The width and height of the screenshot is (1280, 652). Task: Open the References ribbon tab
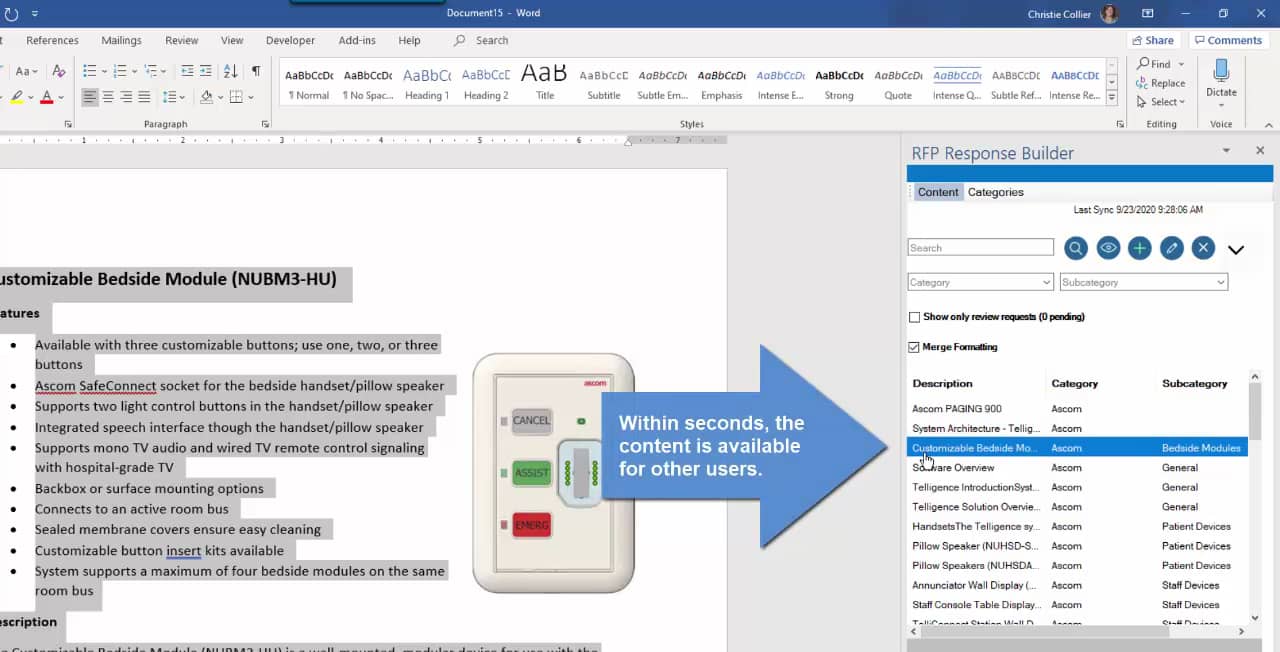pos(52,41)
